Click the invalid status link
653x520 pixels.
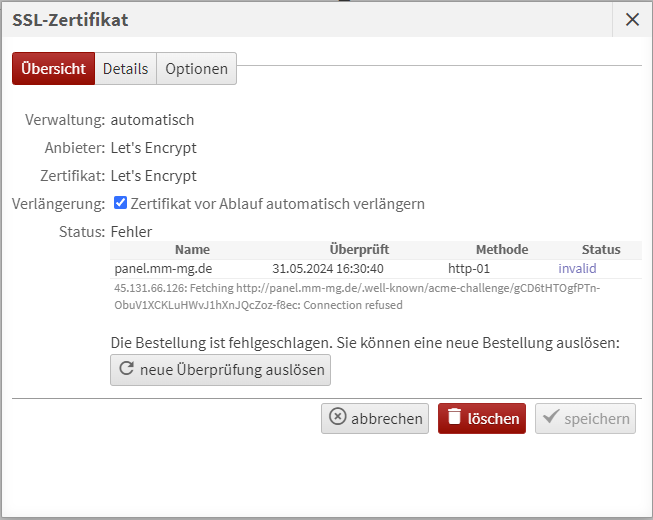tap(577, 268)
